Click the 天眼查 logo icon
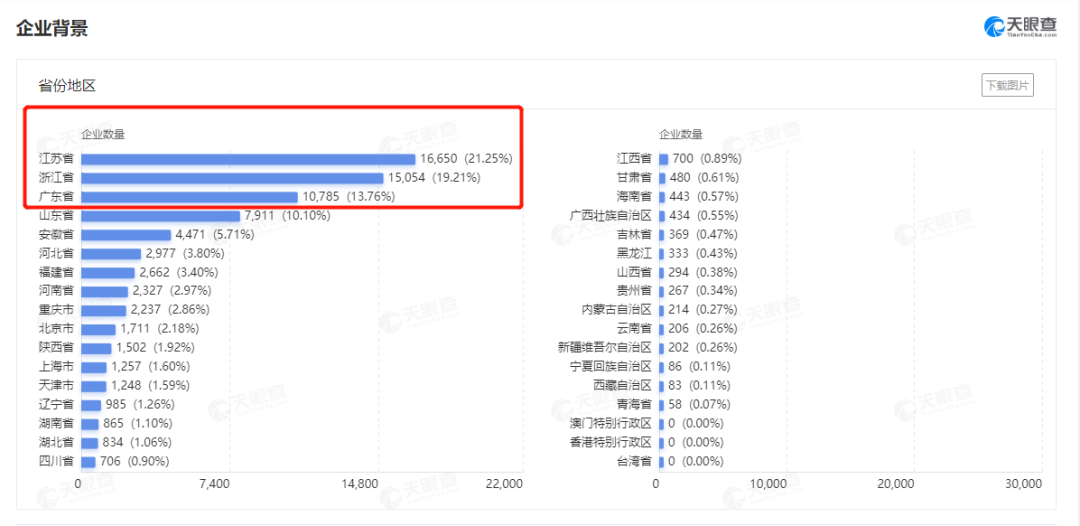The height and width of the screenshot is (526, 1080). [994, 28]
